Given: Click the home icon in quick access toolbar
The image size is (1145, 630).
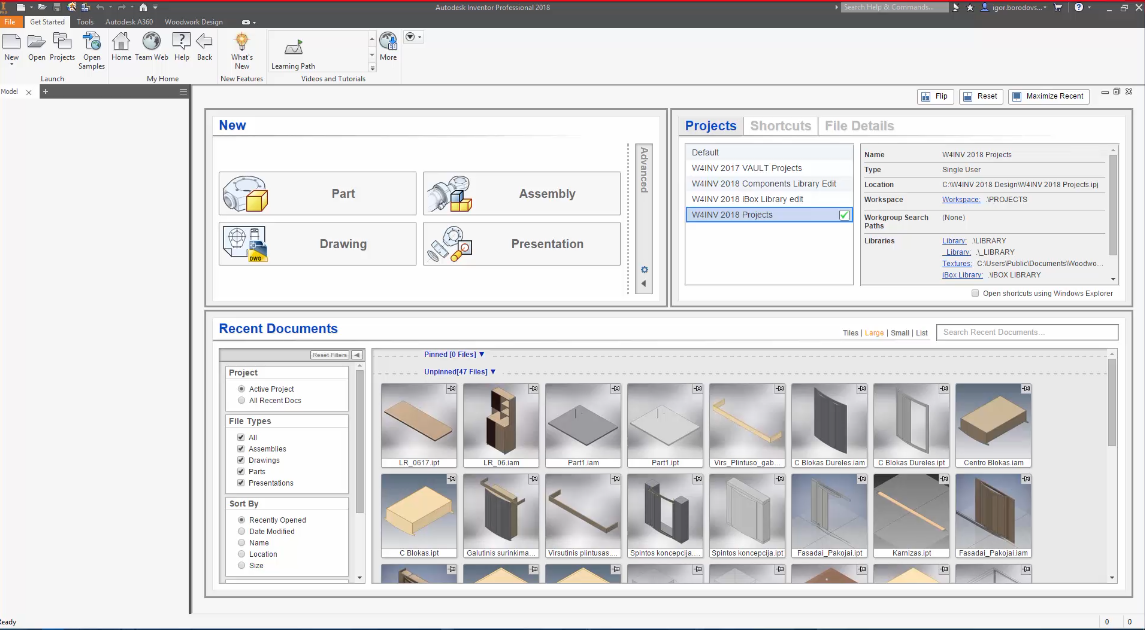Looking at the screenshot, I should [143, 7].
